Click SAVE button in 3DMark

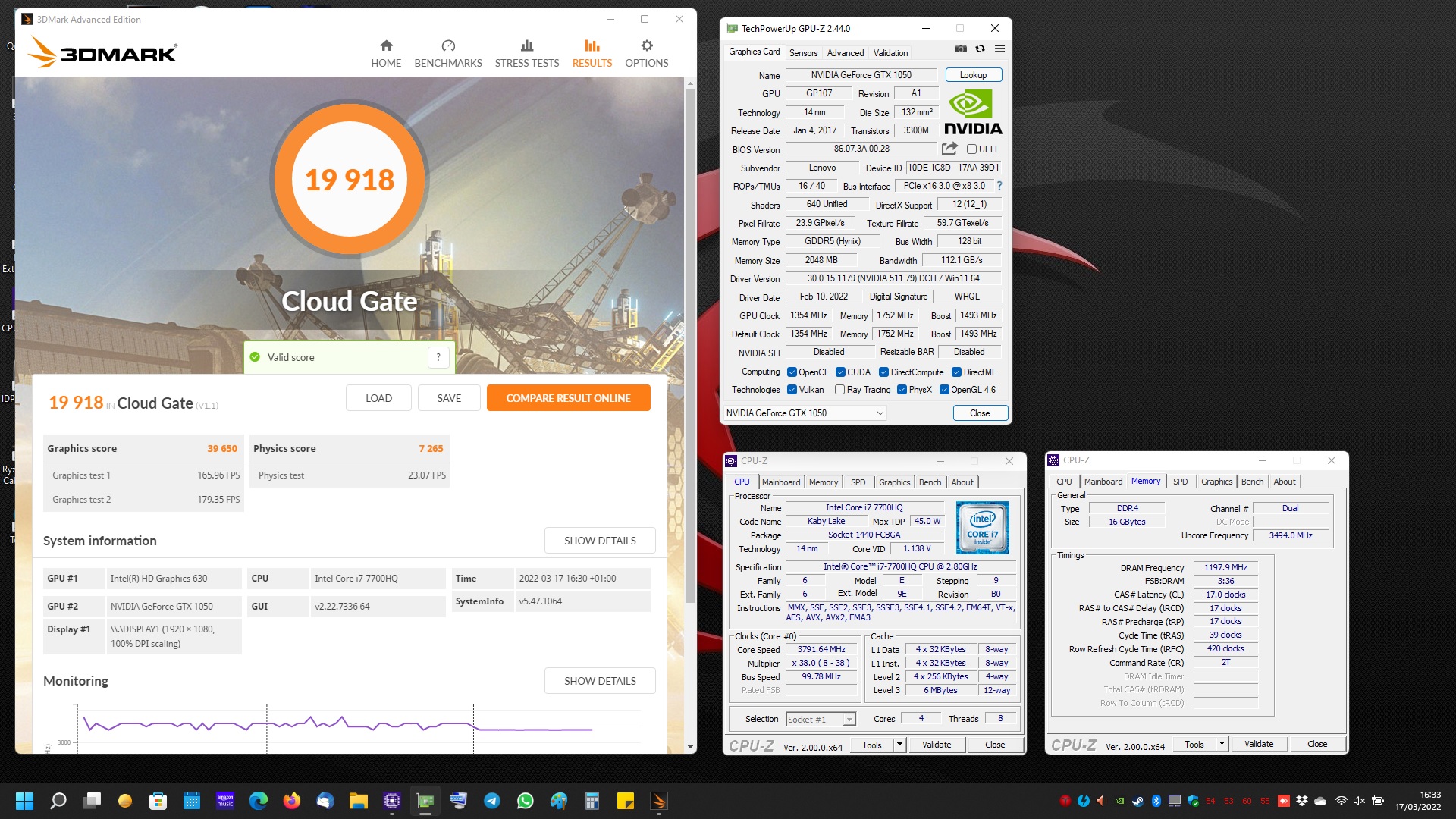(x=449, y=398)
